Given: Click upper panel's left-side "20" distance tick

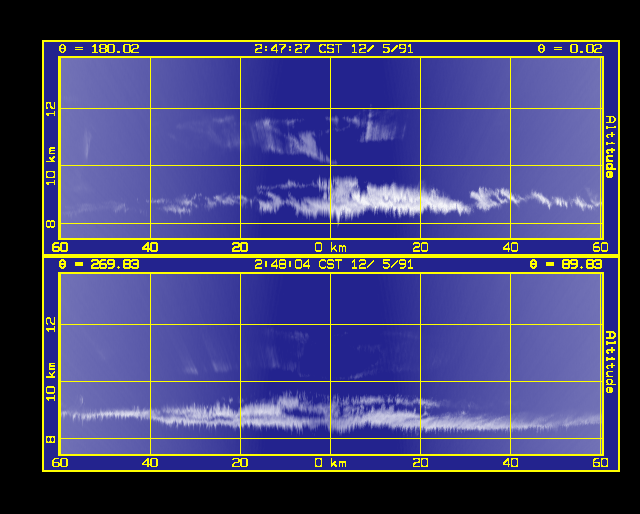Looking at the screenshot, I should 240,247.
